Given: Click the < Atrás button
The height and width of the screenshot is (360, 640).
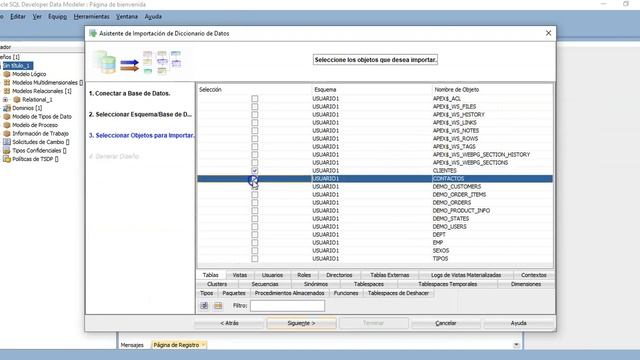Looking at the screenshot, I should (x=229, y=323).
